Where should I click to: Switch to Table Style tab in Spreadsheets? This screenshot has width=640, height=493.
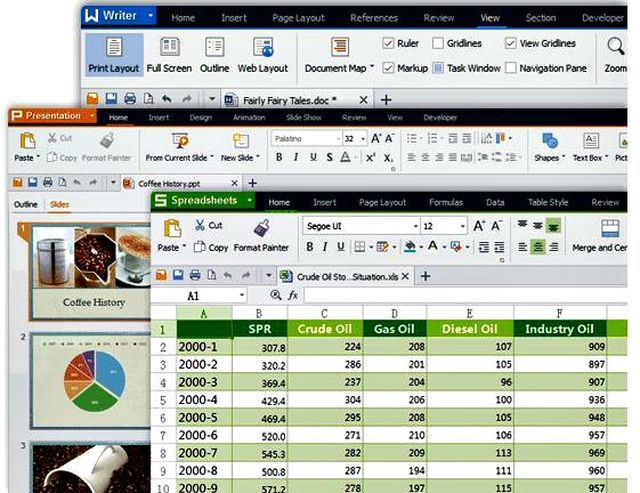548,202
